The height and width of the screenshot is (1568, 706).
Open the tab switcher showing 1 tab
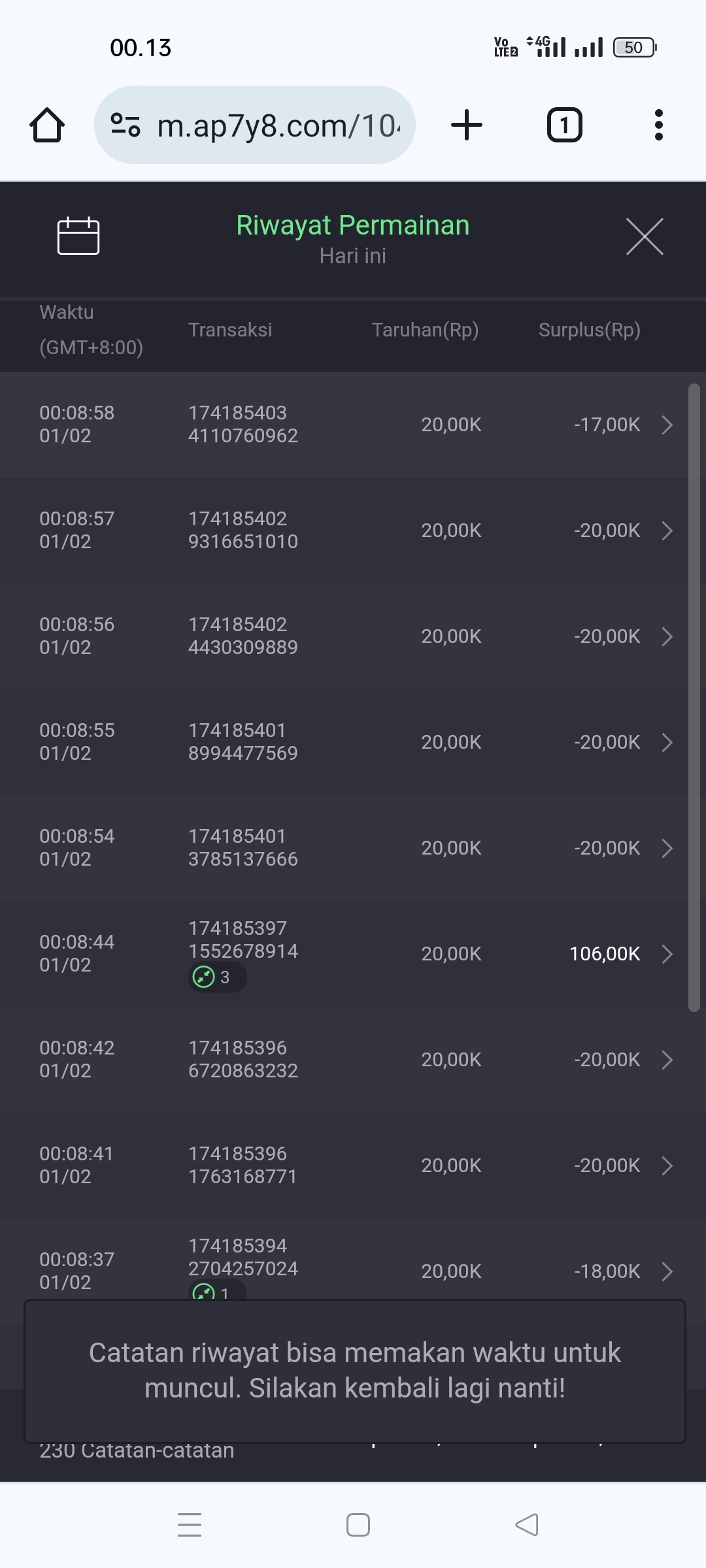564,125
